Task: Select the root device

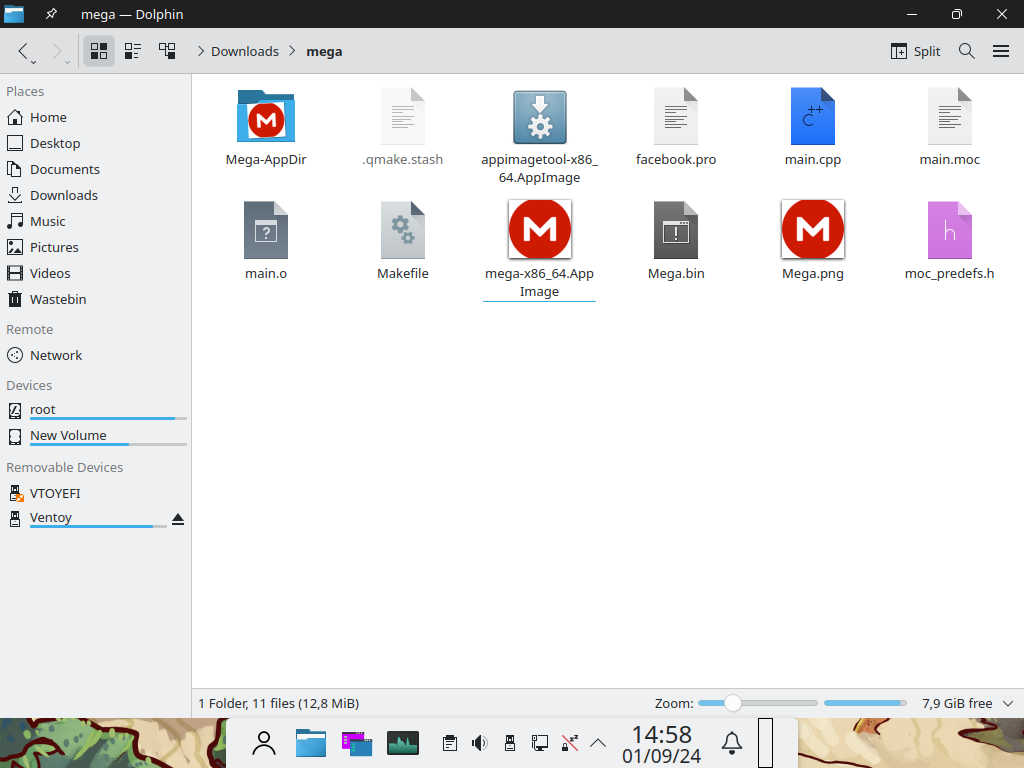Action: tap(95, 410)
